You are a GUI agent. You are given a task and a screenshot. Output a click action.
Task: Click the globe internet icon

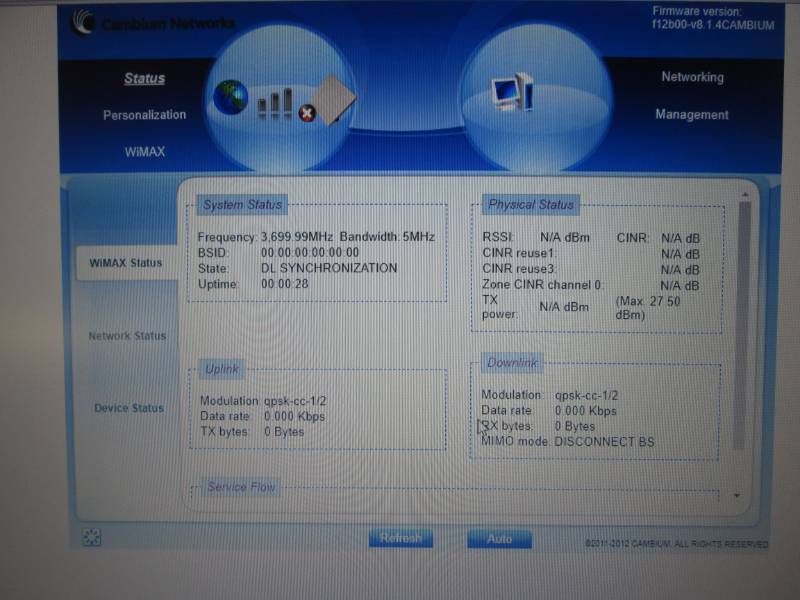click(x=231, y=97)
